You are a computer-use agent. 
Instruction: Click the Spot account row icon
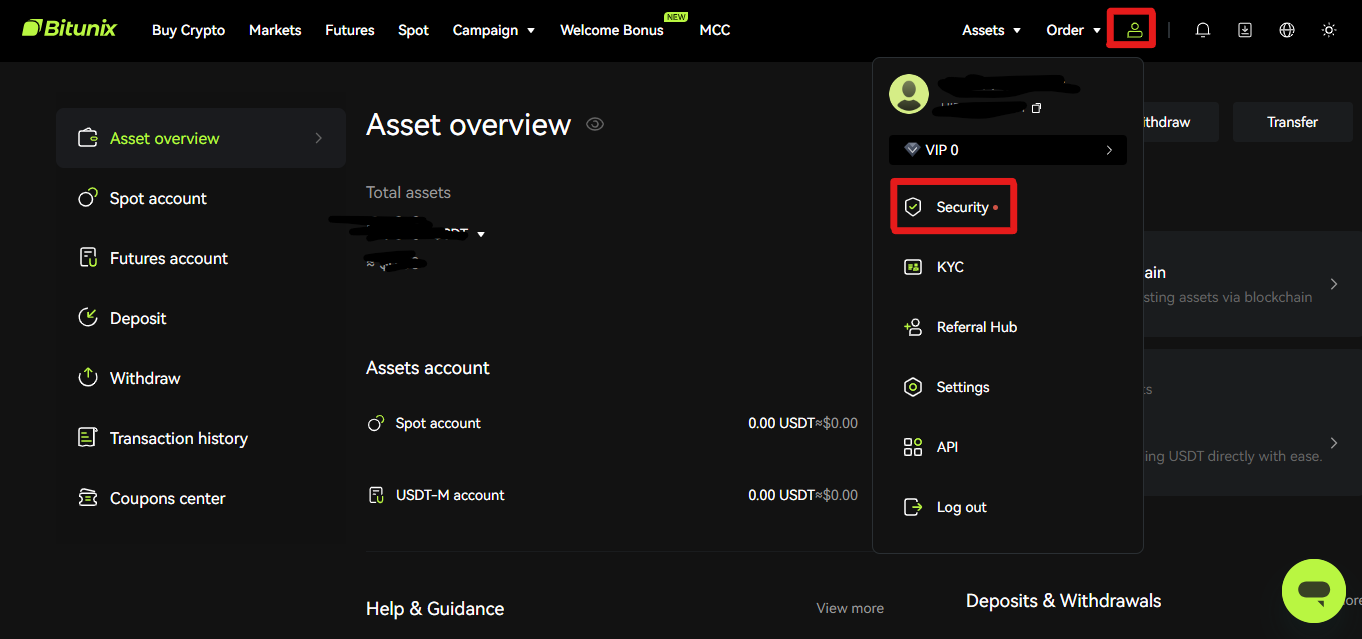376,423
